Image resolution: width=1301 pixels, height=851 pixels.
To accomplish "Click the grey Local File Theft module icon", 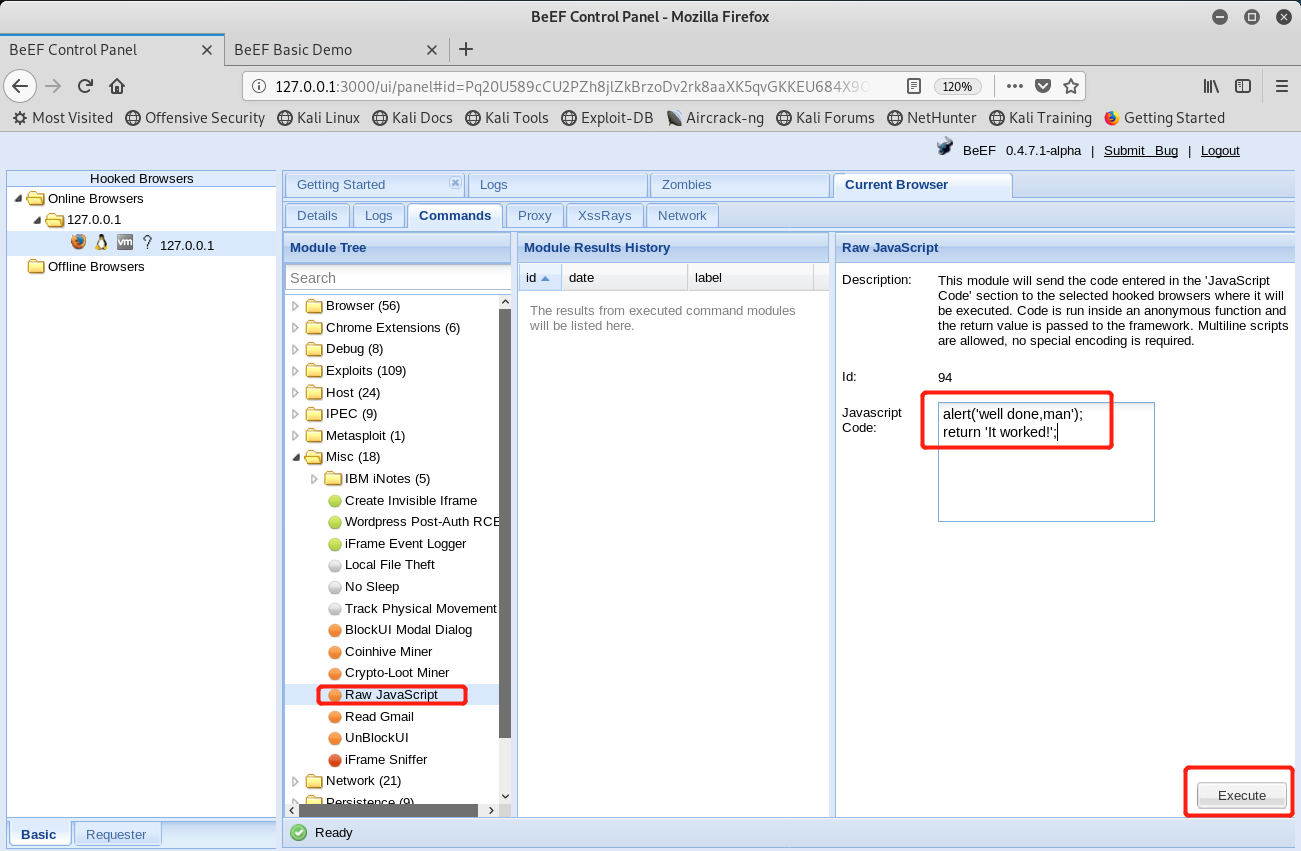I will pyautogui.click(x=335, y=565).
